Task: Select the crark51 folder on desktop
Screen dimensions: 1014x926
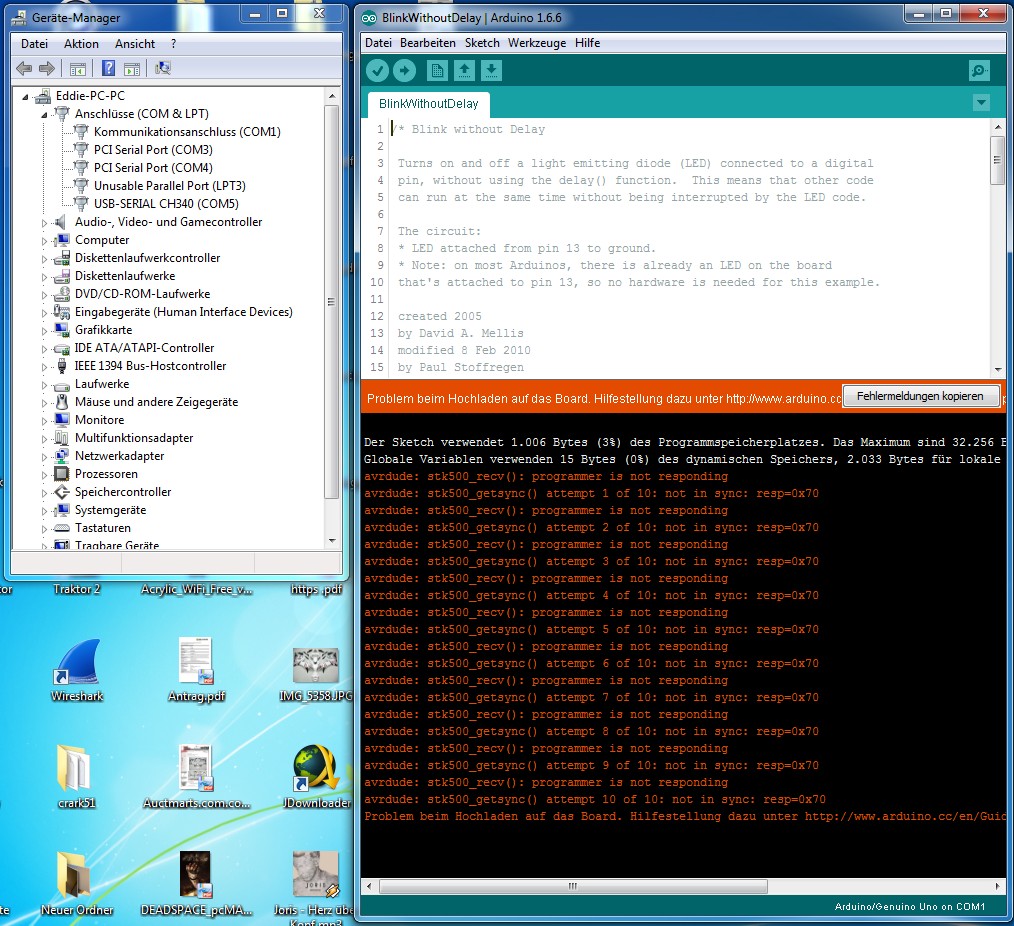Action: coord(77,776)
